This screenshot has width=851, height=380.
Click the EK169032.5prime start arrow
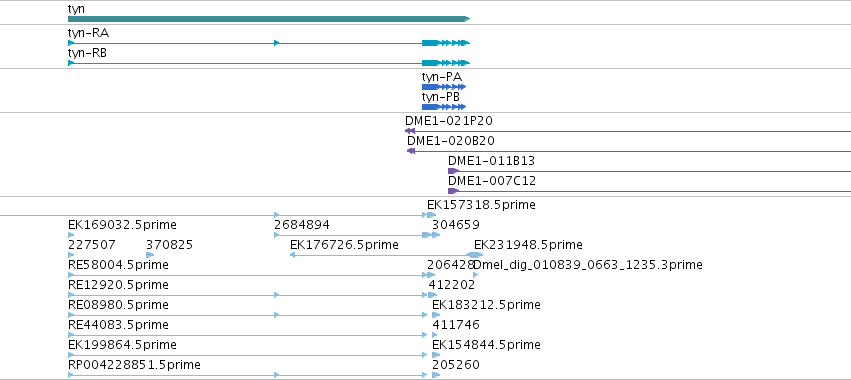71,235
